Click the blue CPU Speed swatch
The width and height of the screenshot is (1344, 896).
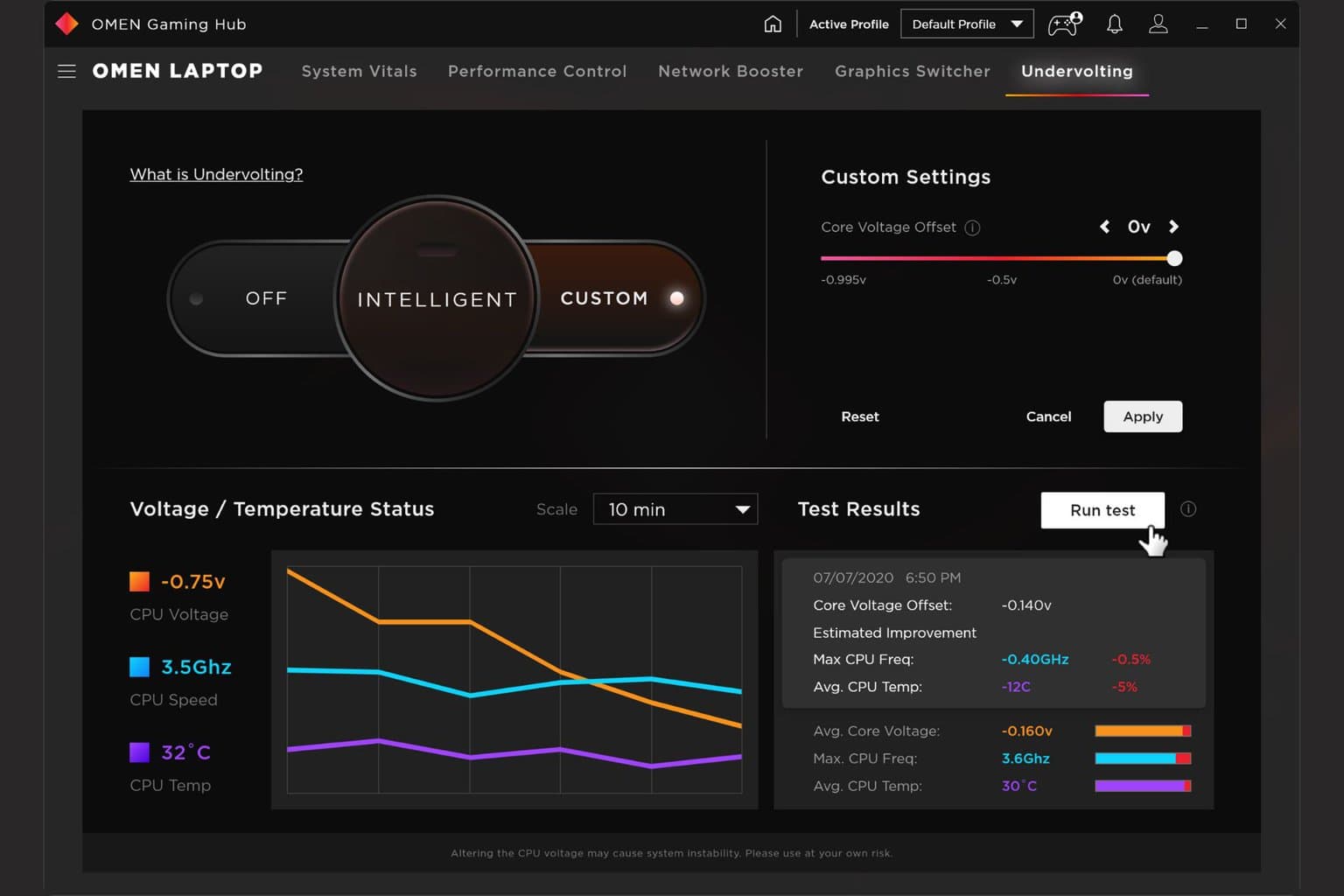tap(139, 667)
